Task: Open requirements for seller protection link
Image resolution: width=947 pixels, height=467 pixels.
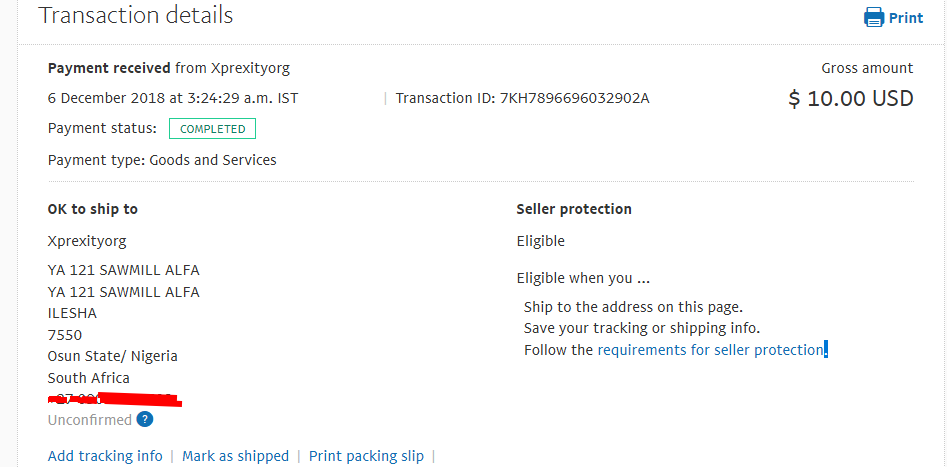Action: click(710, 350)
